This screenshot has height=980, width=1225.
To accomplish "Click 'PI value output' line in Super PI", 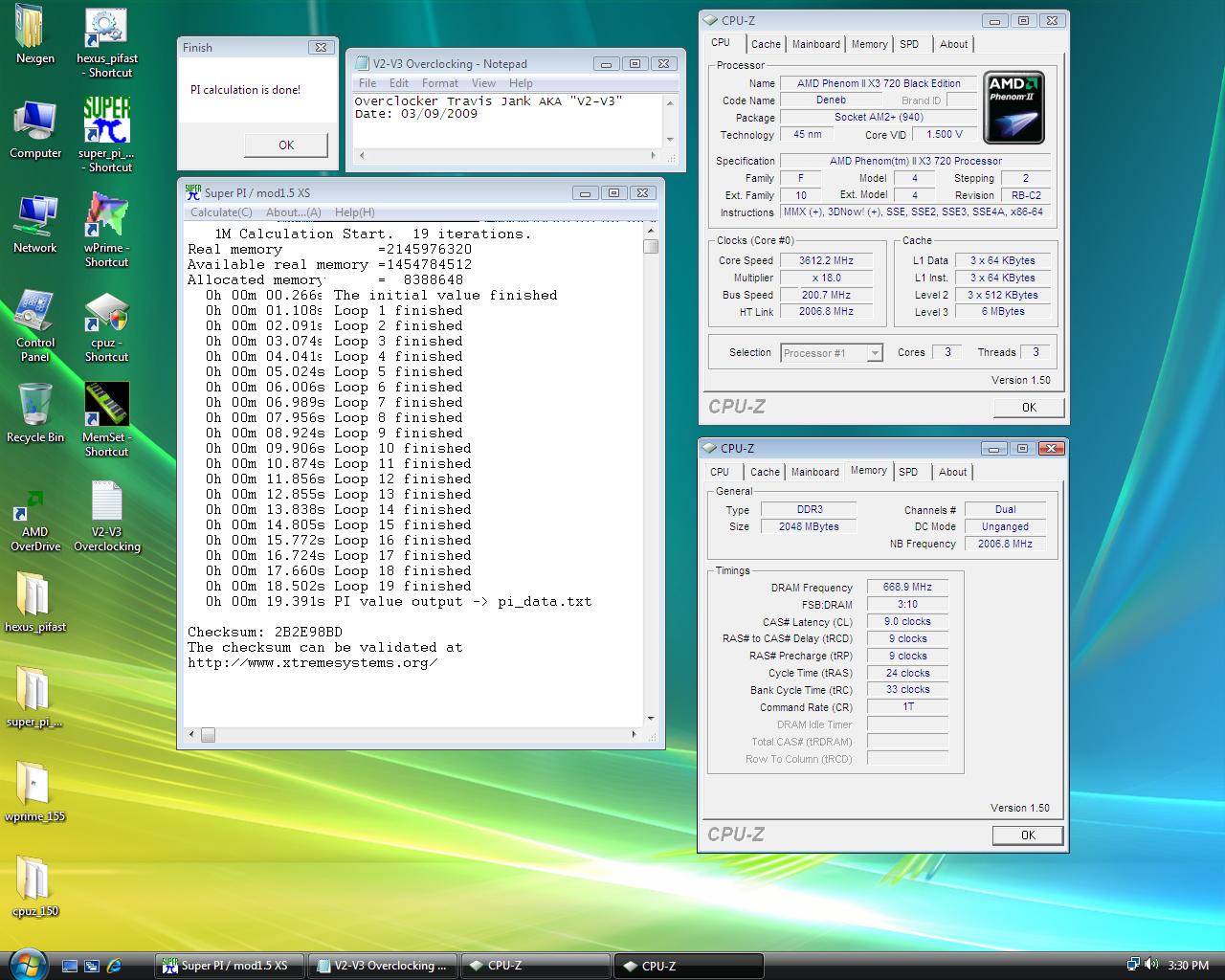I will point(398,601).
